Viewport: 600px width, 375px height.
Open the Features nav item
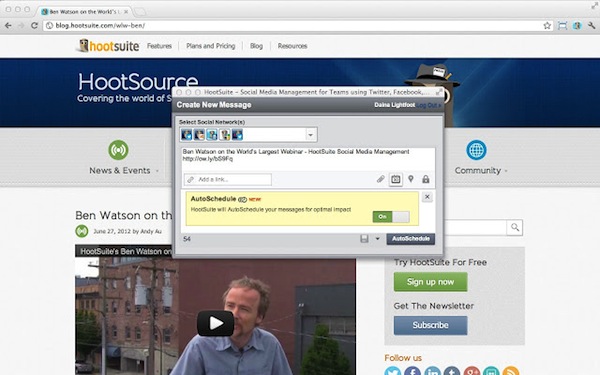click(159, 46)
